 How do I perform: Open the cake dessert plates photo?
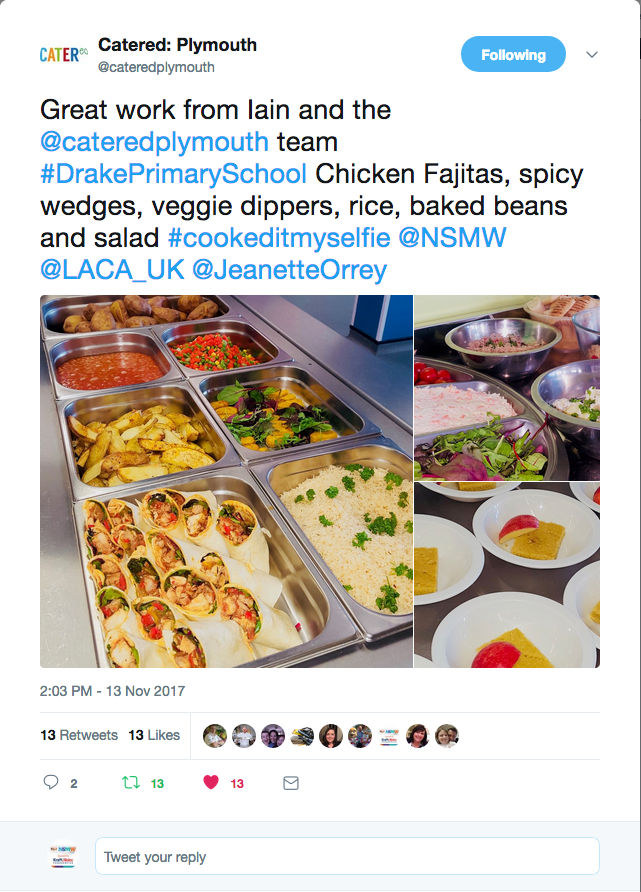507,575
